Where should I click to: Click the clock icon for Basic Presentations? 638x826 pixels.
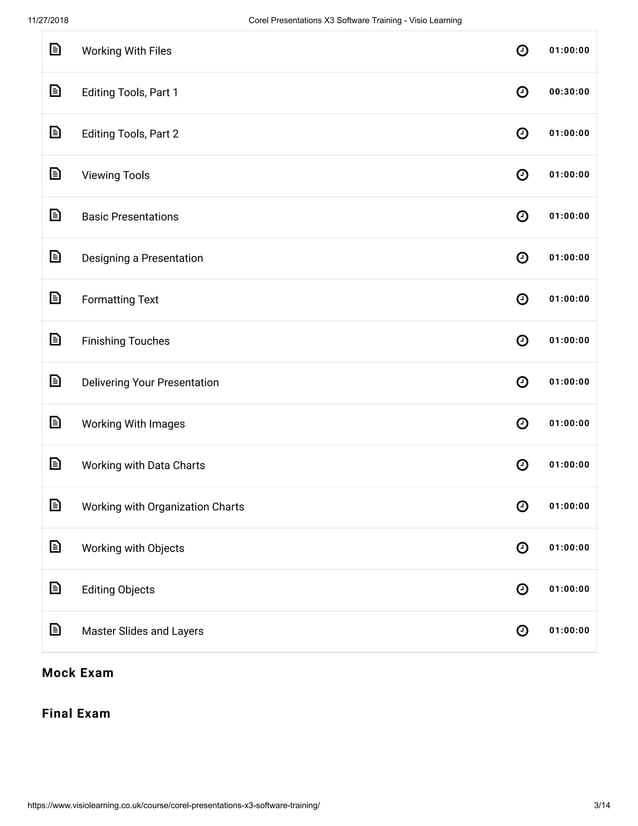pos(522,217)
